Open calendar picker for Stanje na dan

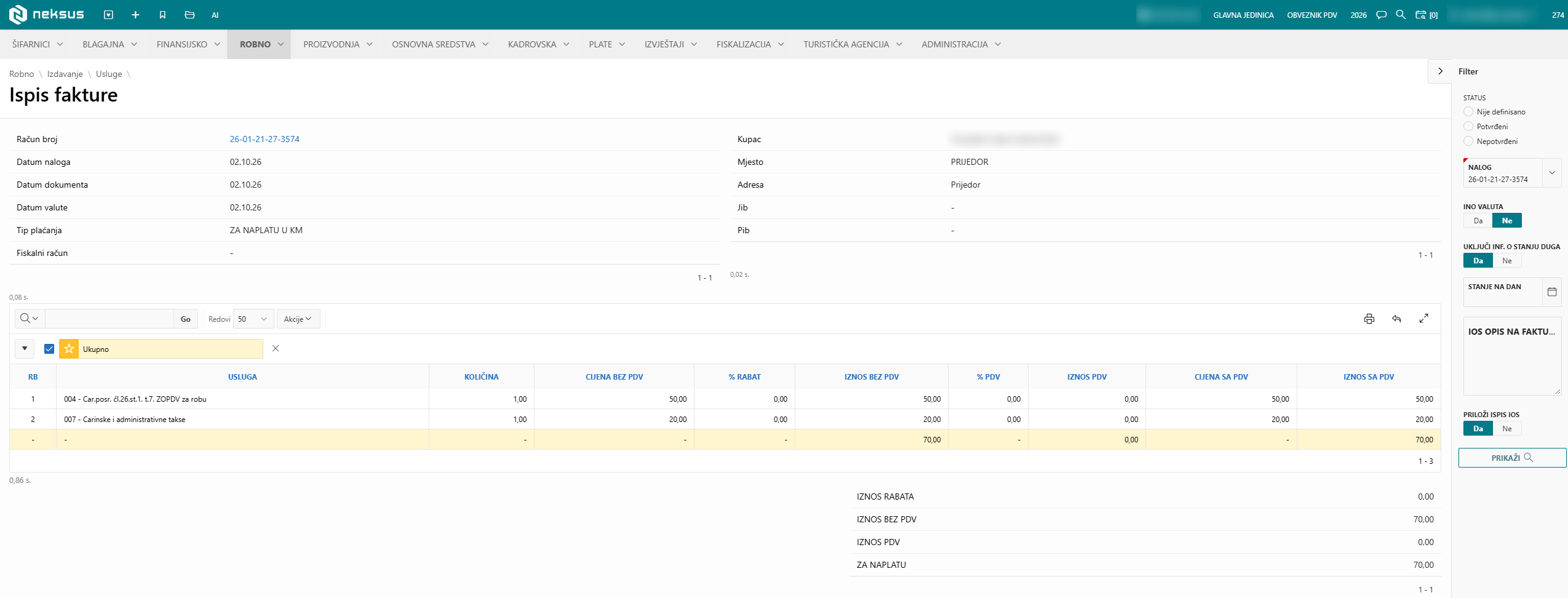point(1551,292)
